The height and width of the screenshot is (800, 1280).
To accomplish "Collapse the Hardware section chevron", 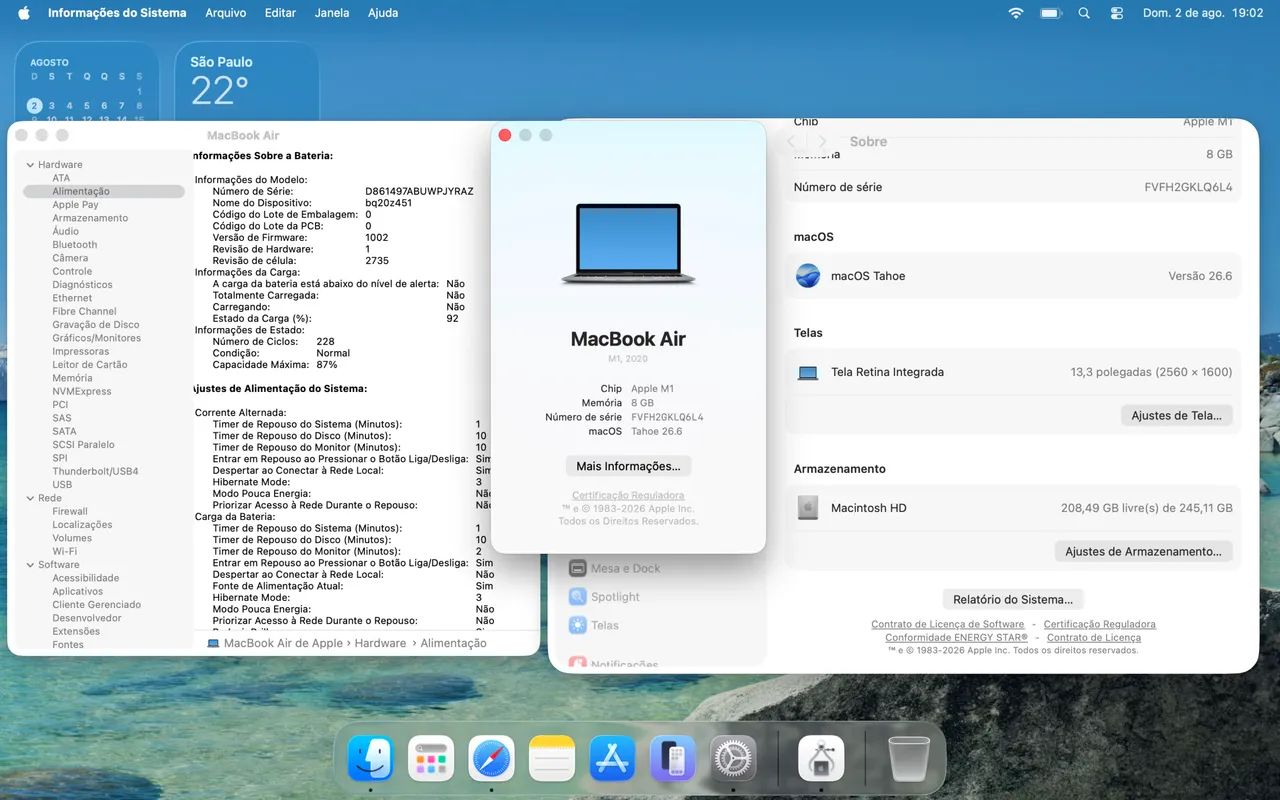I will tap(29, 165).
